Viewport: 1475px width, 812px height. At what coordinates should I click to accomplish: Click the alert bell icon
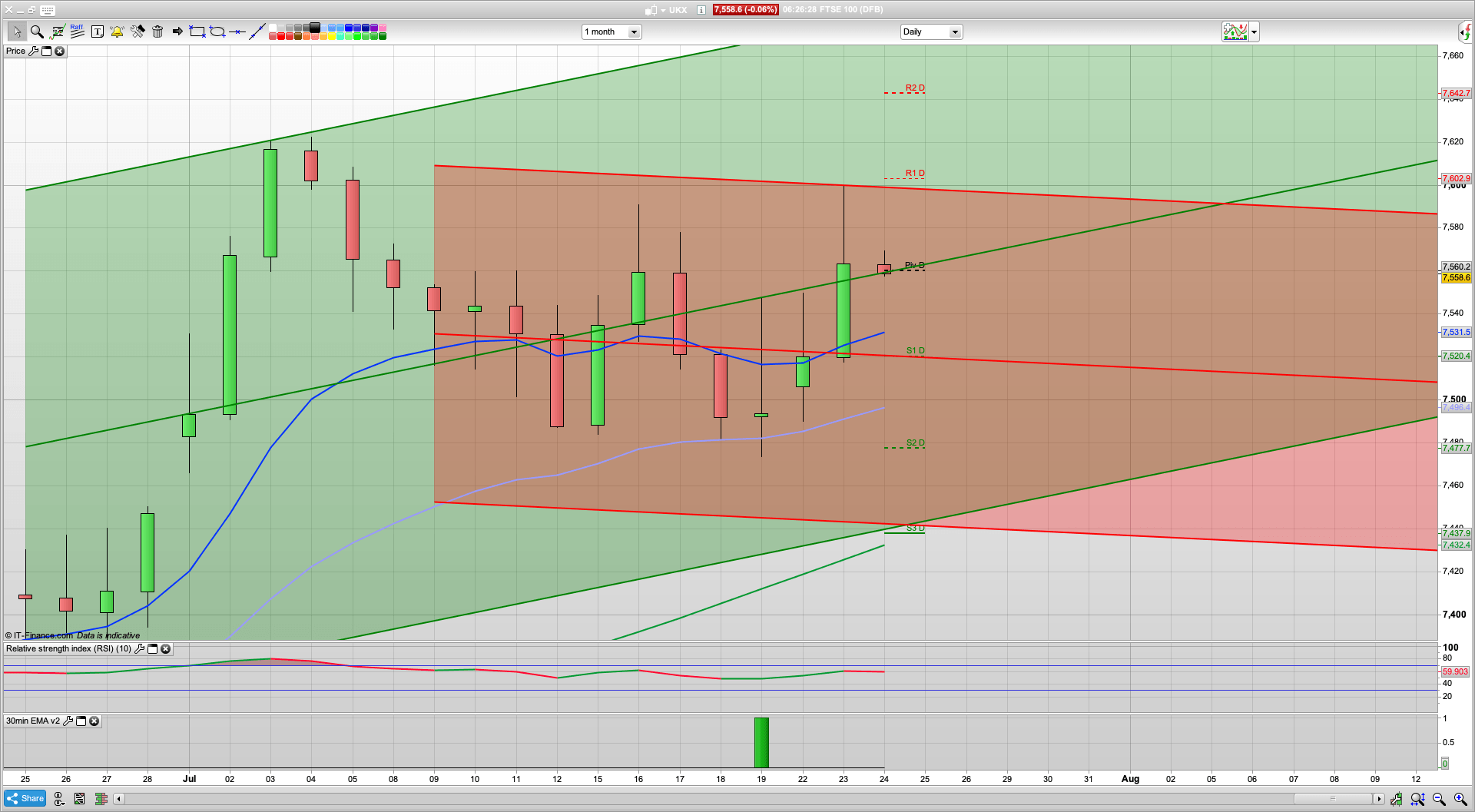pyautogui.click(x=117, y=31)
